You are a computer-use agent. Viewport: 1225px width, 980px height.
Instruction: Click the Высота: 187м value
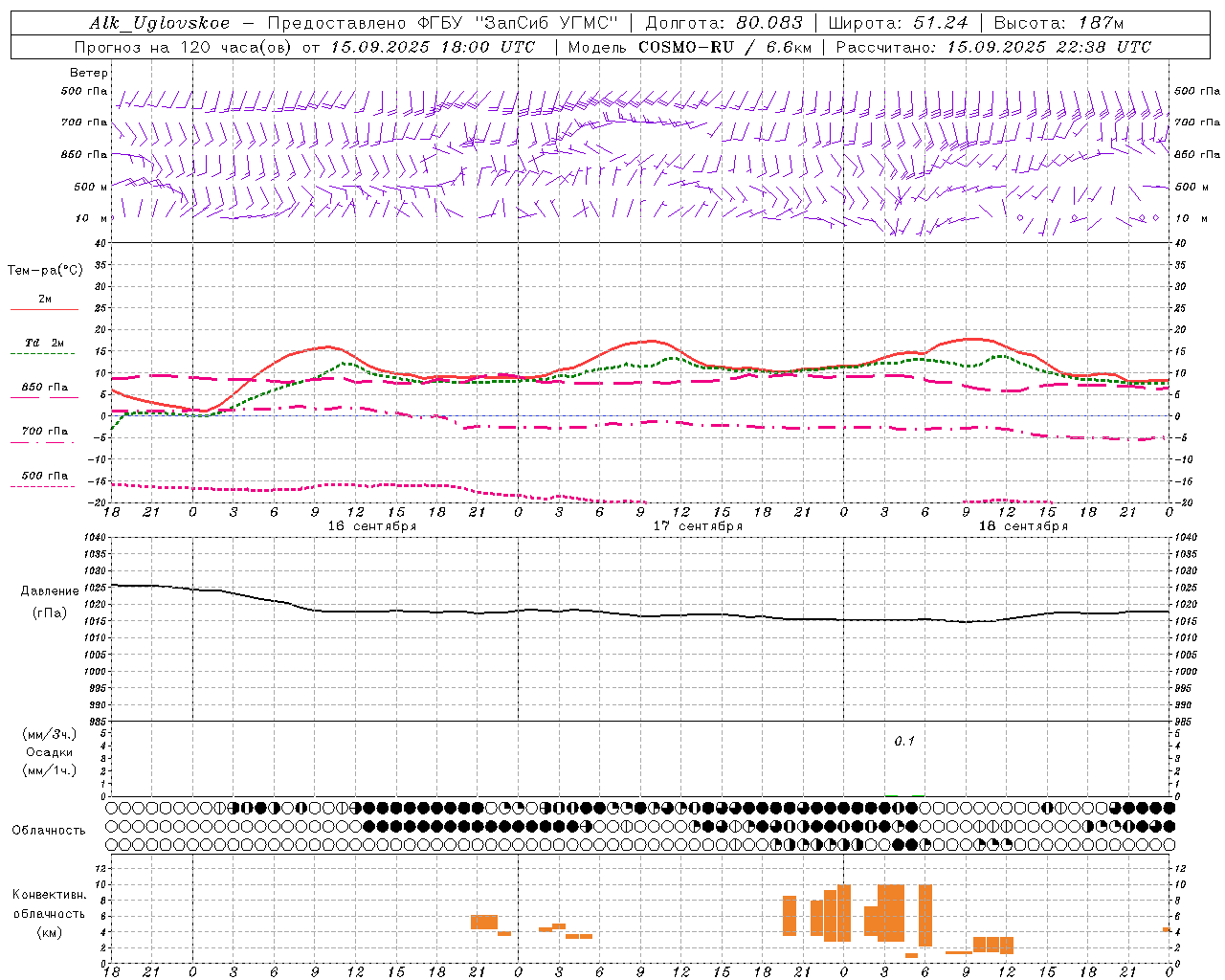click(1058, 23)
